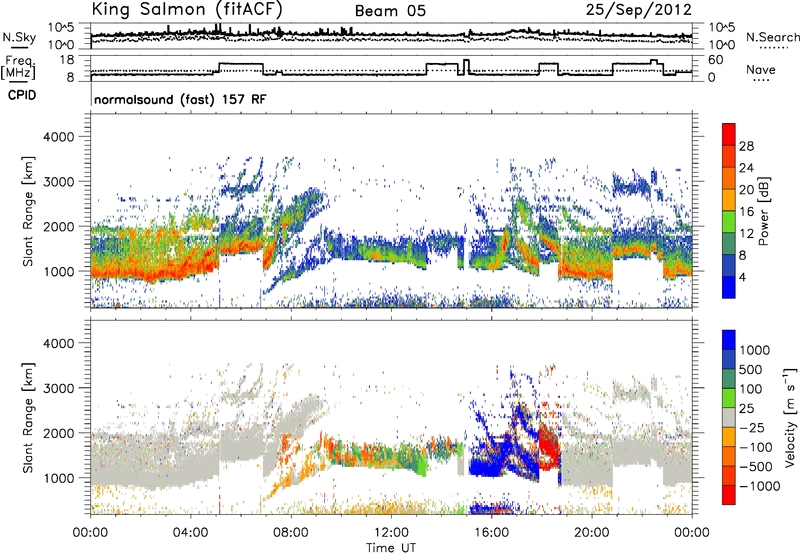Click the "2000" tick of the power panel
The width and height of the screenshot is (800, 554).
[x=58, y=226]
